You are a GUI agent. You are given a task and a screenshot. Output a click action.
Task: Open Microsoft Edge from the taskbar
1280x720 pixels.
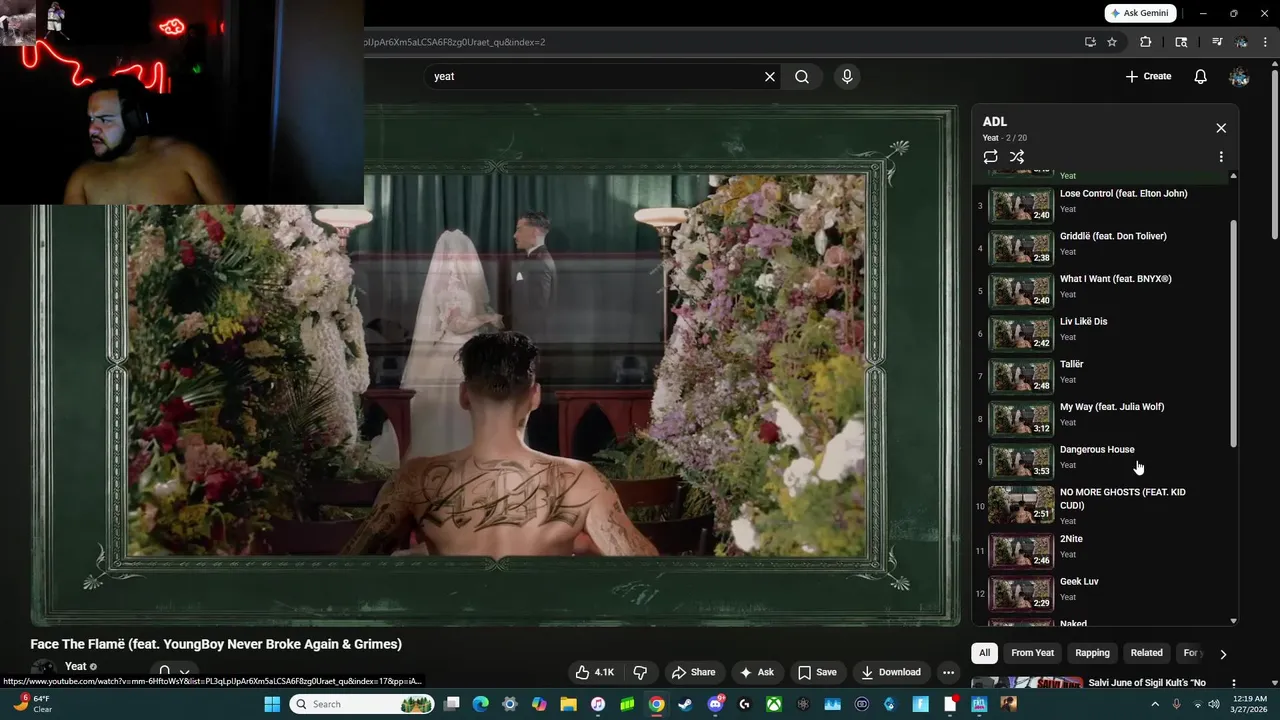[x=480, y=704]
